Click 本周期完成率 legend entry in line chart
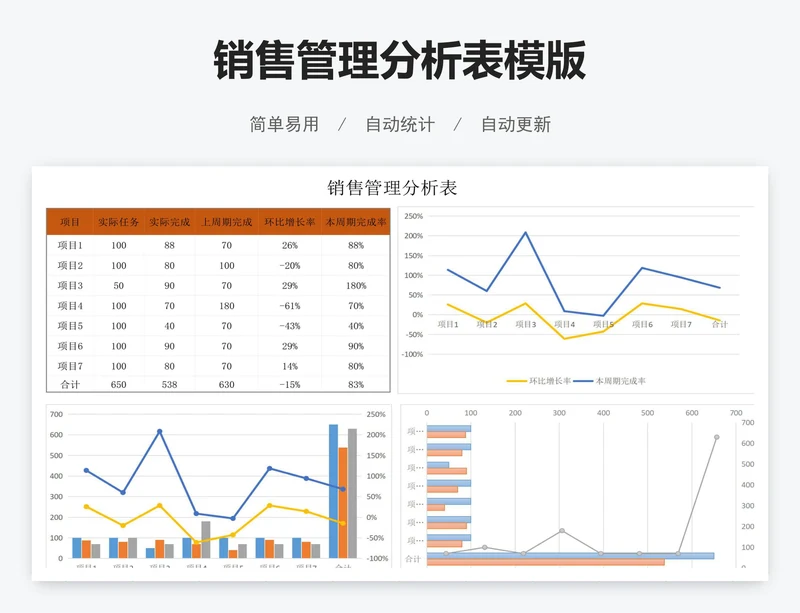The height and width of the screenshot is (613, 800). [x=610, y=381]
